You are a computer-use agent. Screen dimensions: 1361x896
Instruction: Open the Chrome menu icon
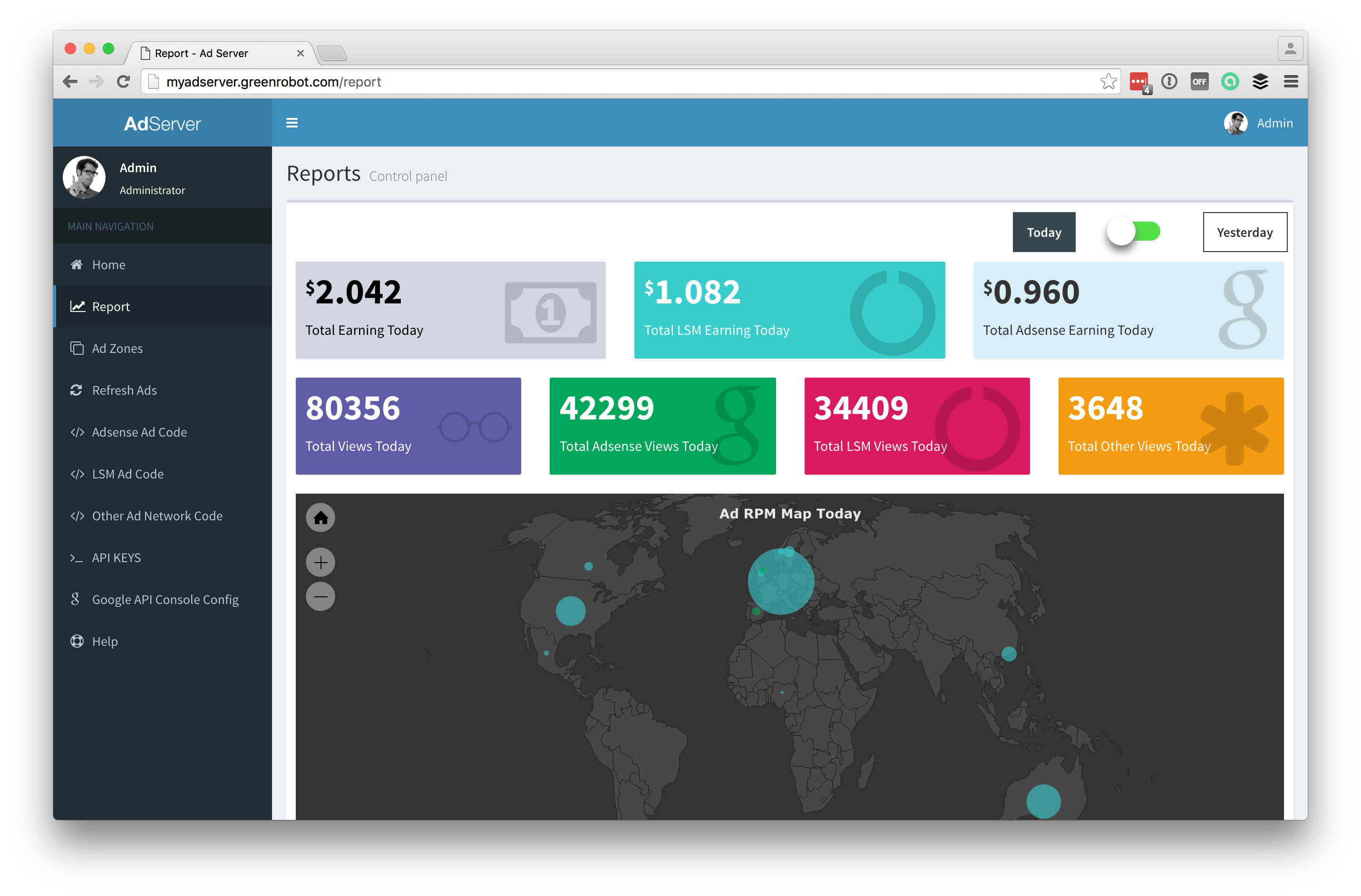coord(1290,82)
